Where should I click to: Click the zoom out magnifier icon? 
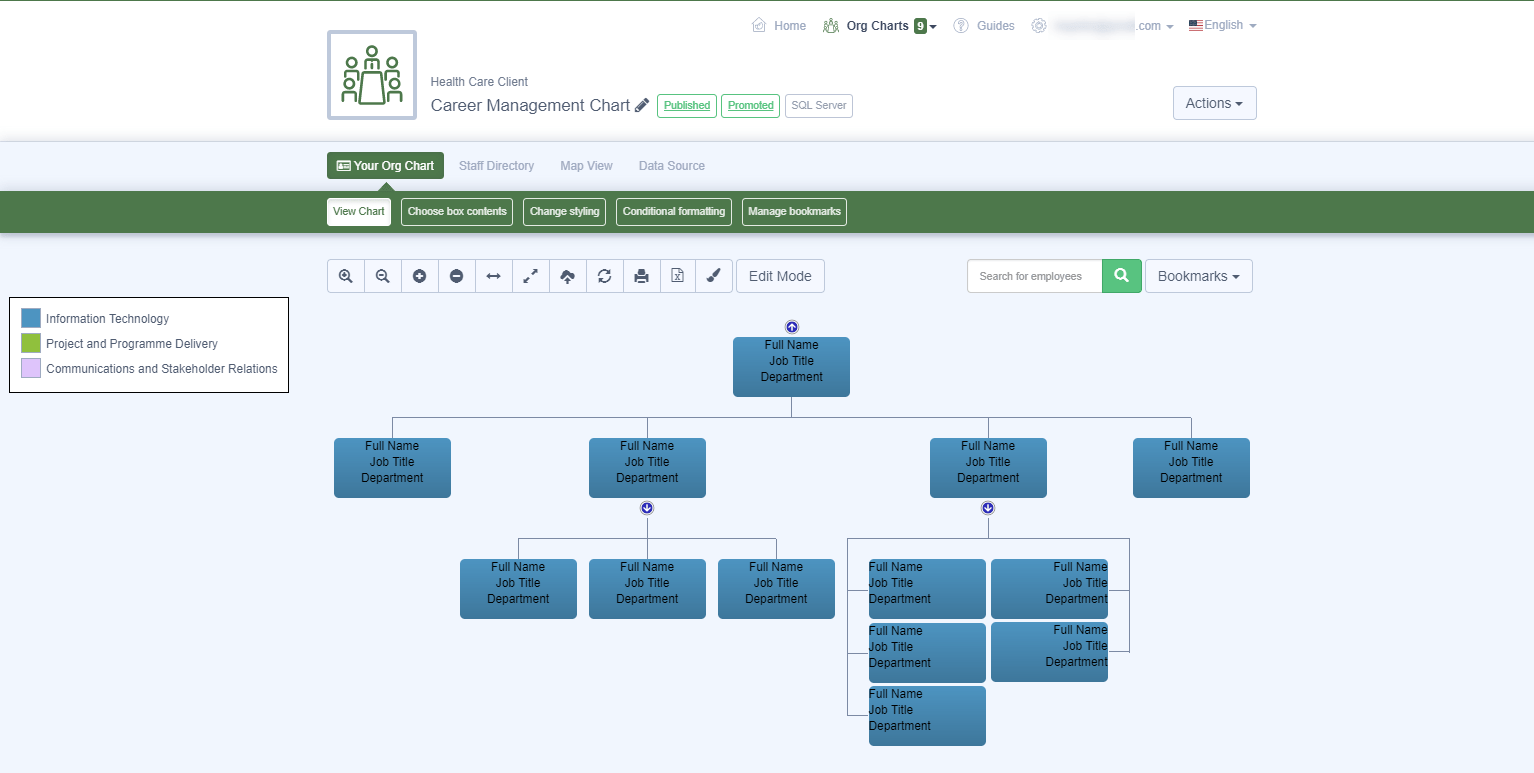(x=383, y=276)
